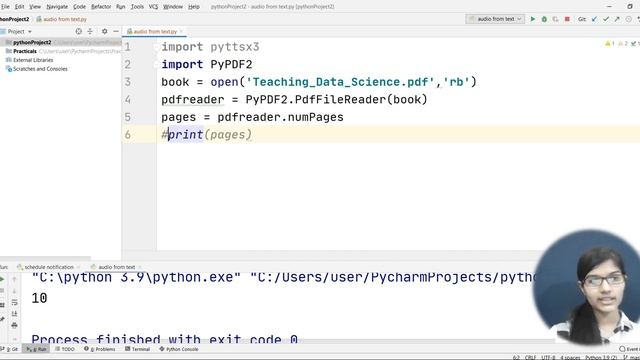Open the Window menu

(x=173, y=7)
